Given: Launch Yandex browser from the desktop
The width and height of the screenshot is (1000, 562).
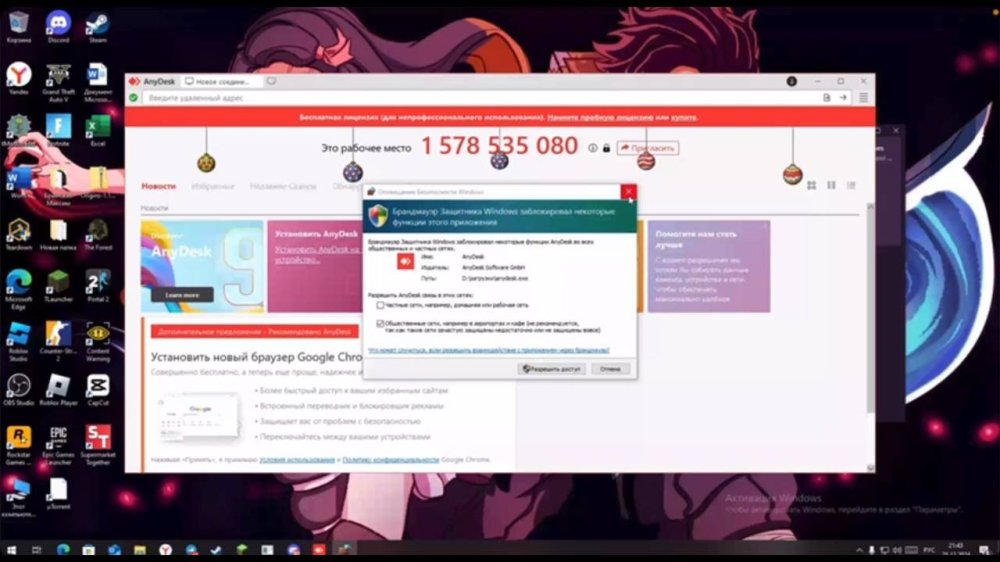Looking at the screenshot, I should pyautogui.click(x=18, y=78).
